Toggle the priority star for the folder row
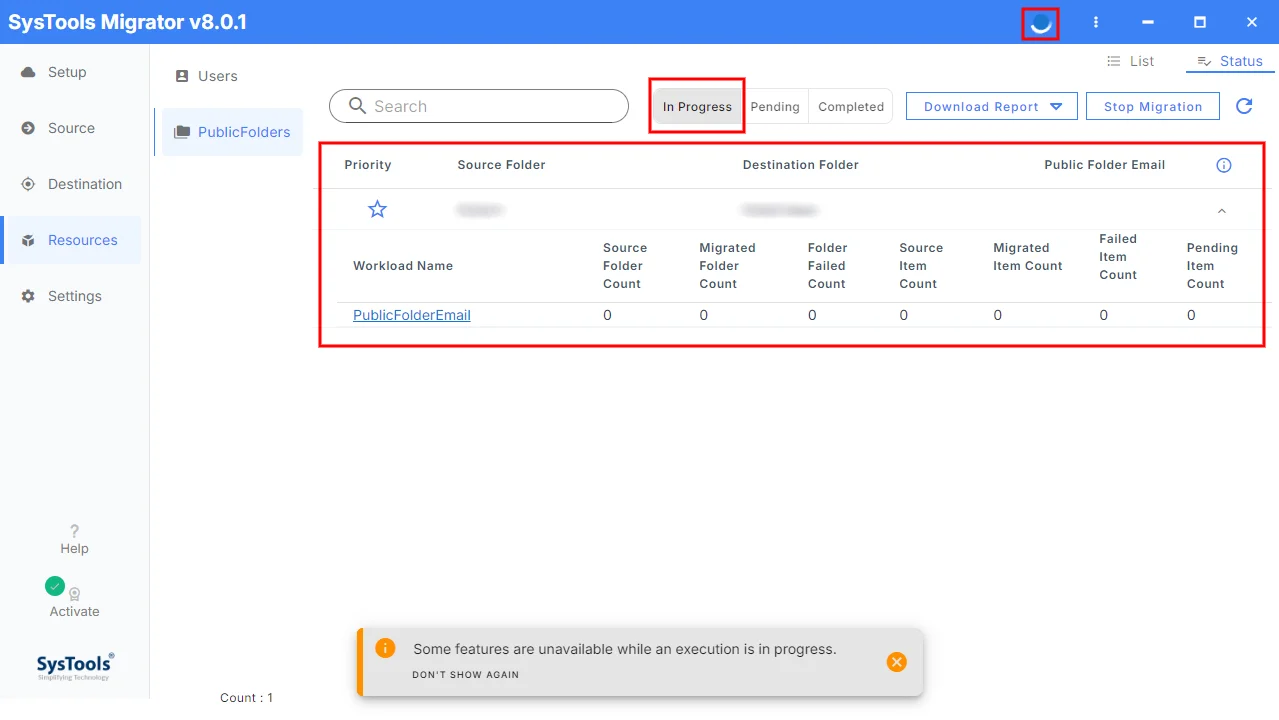 377,209
